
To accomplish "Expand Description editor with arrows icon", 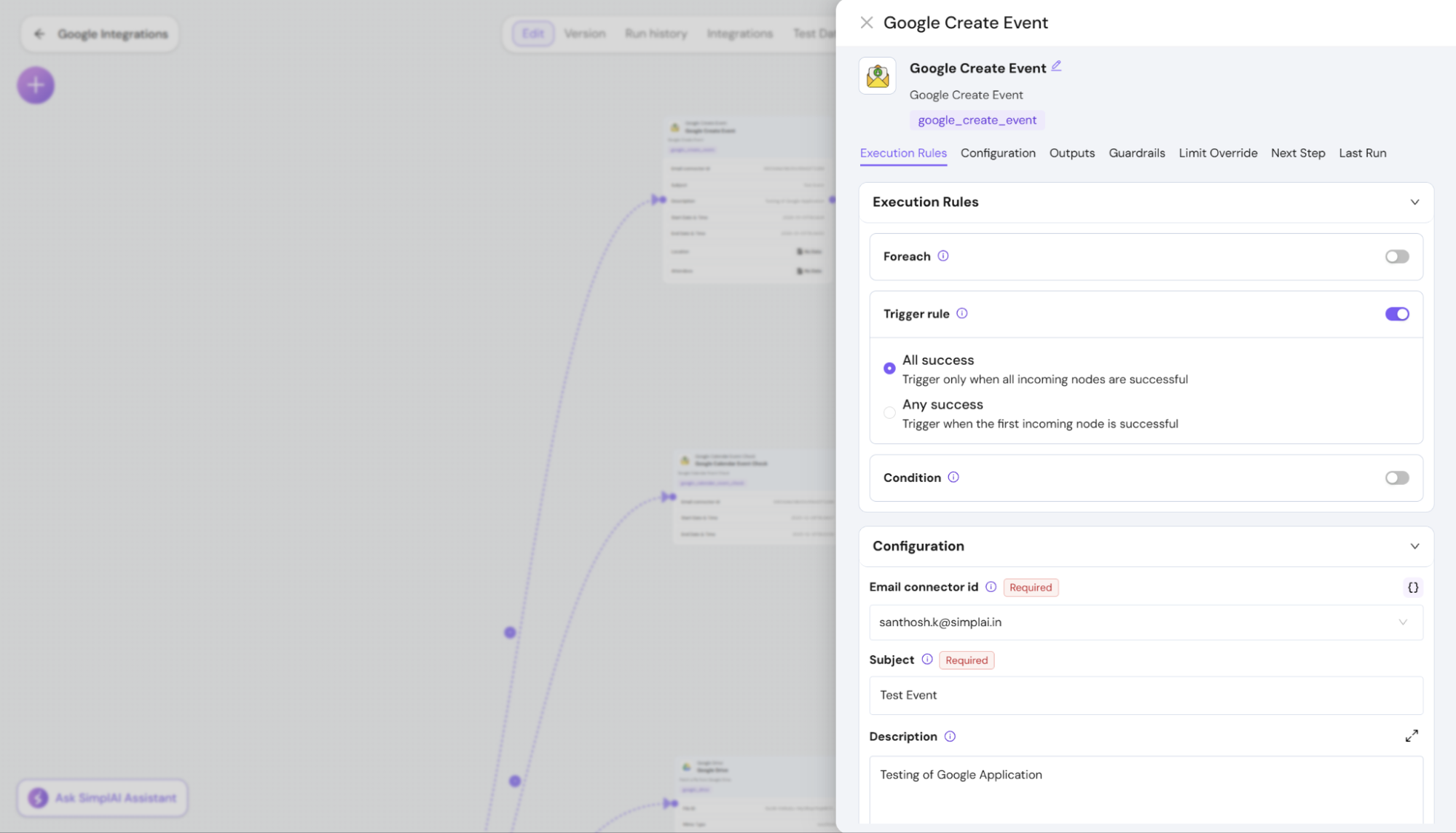I will [x=1412, y=736].
